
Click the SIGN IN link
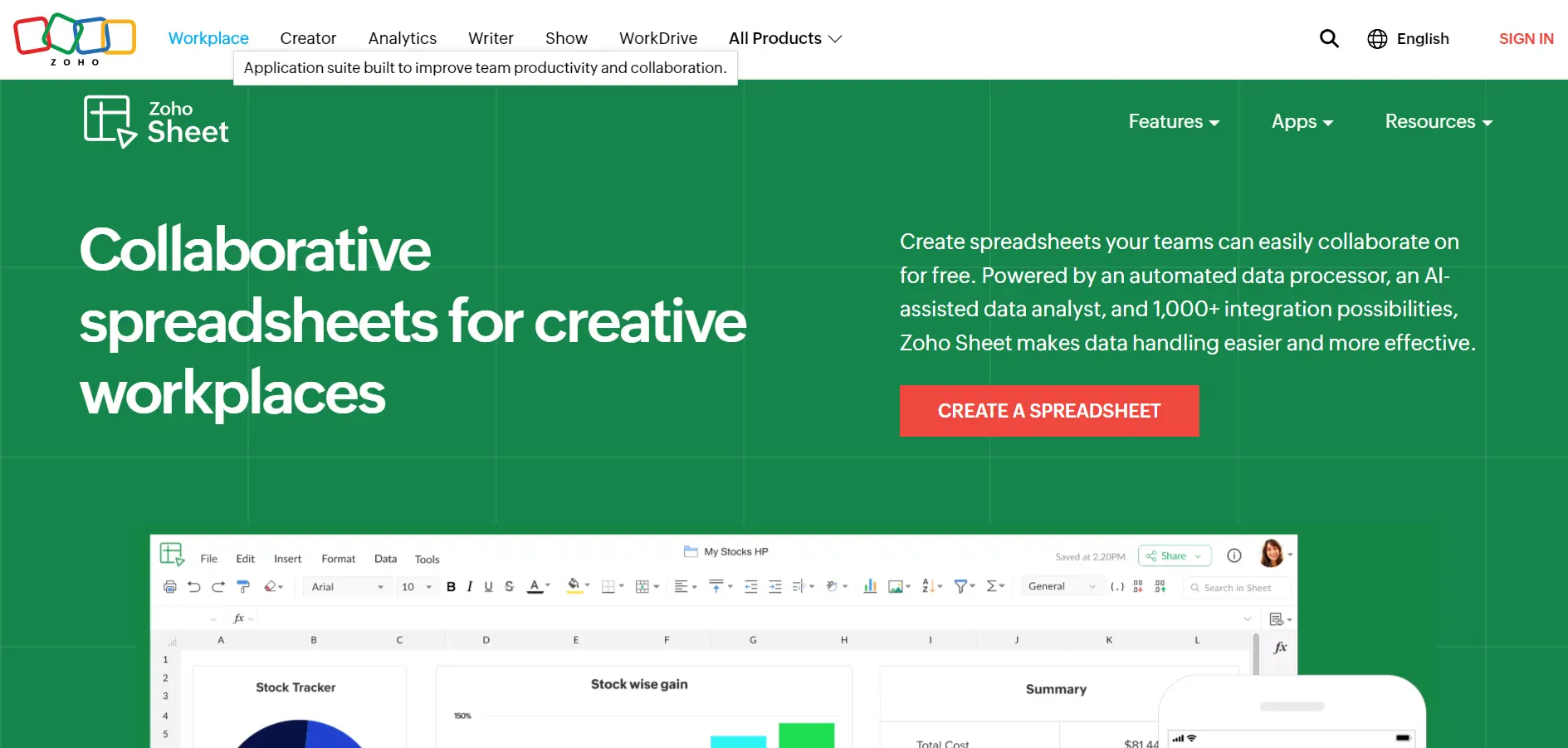tap(1526, 38)
